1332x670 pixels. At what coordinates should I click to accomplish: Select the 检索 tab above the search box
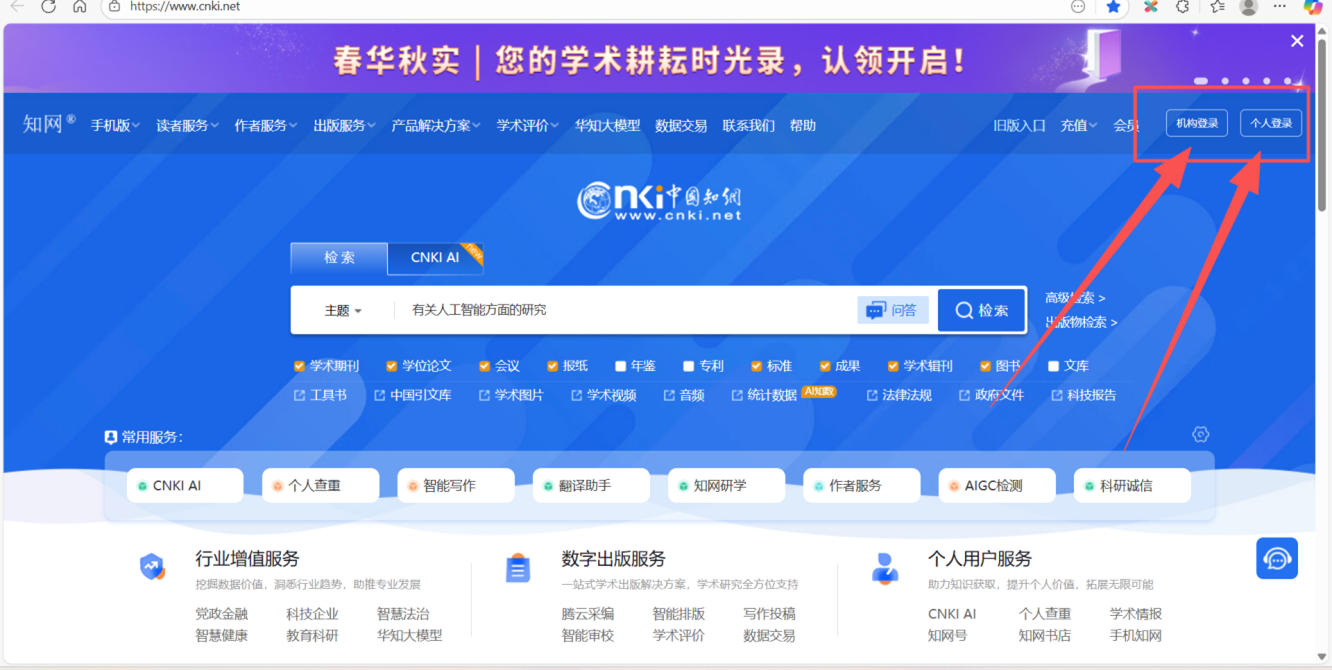339,257
